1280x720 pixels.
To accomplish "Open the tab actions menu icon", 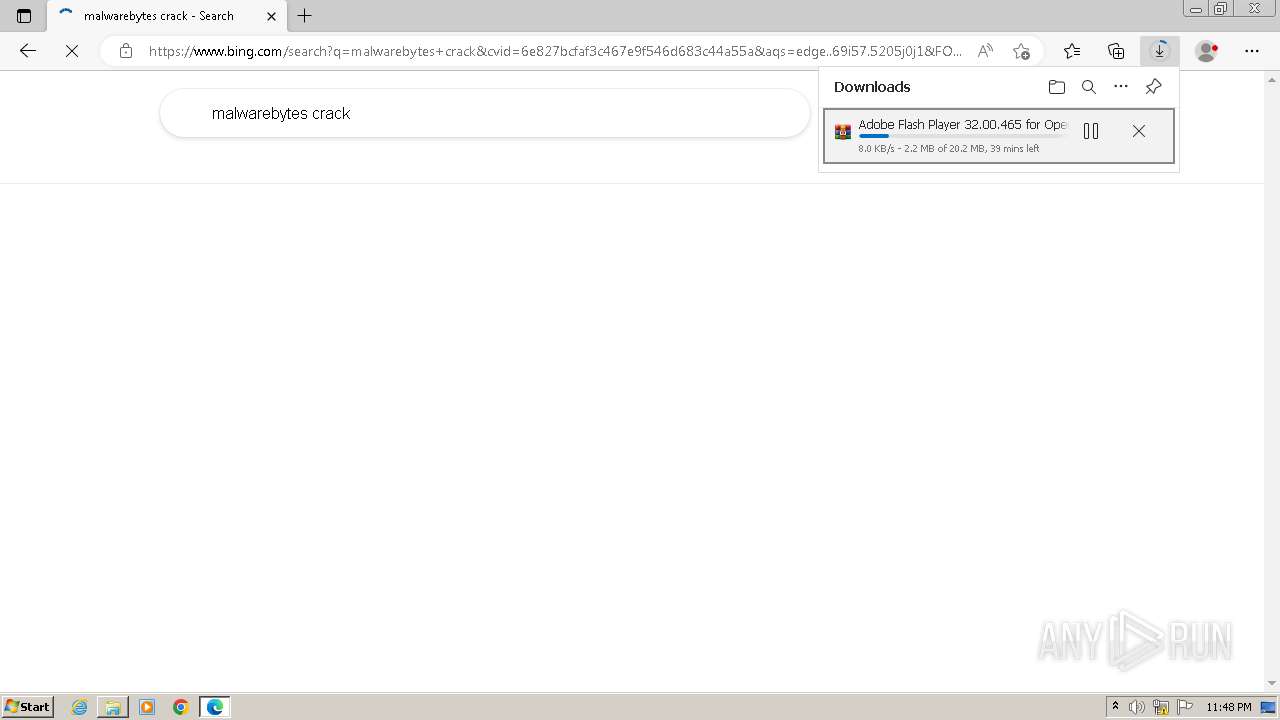I will [x=24, y=16].
